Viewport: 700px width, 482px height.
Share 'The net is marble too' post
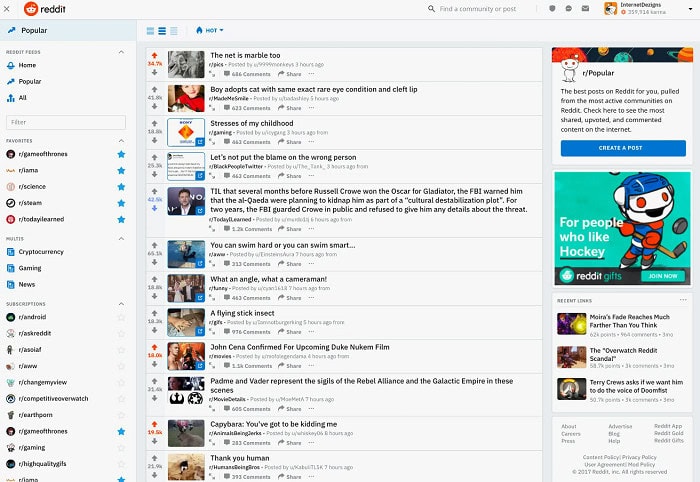(289, 74)
